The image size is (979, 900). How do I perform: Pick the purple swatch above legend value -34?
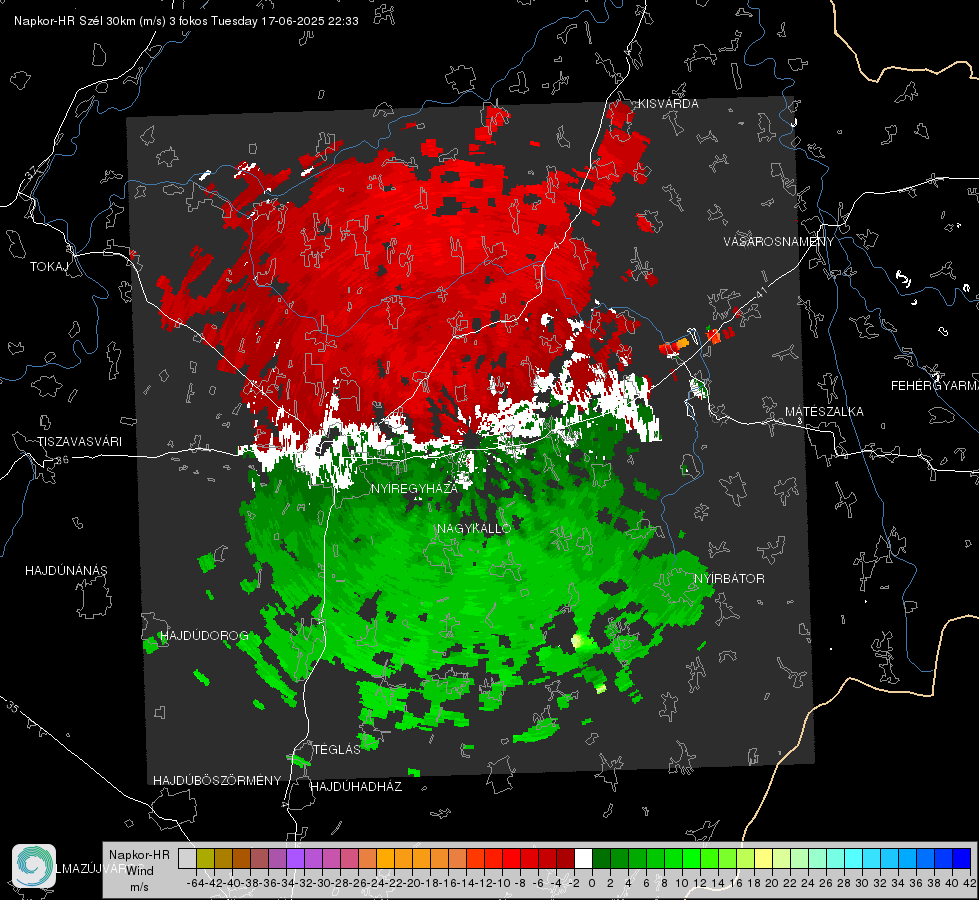tap(295, 858)
